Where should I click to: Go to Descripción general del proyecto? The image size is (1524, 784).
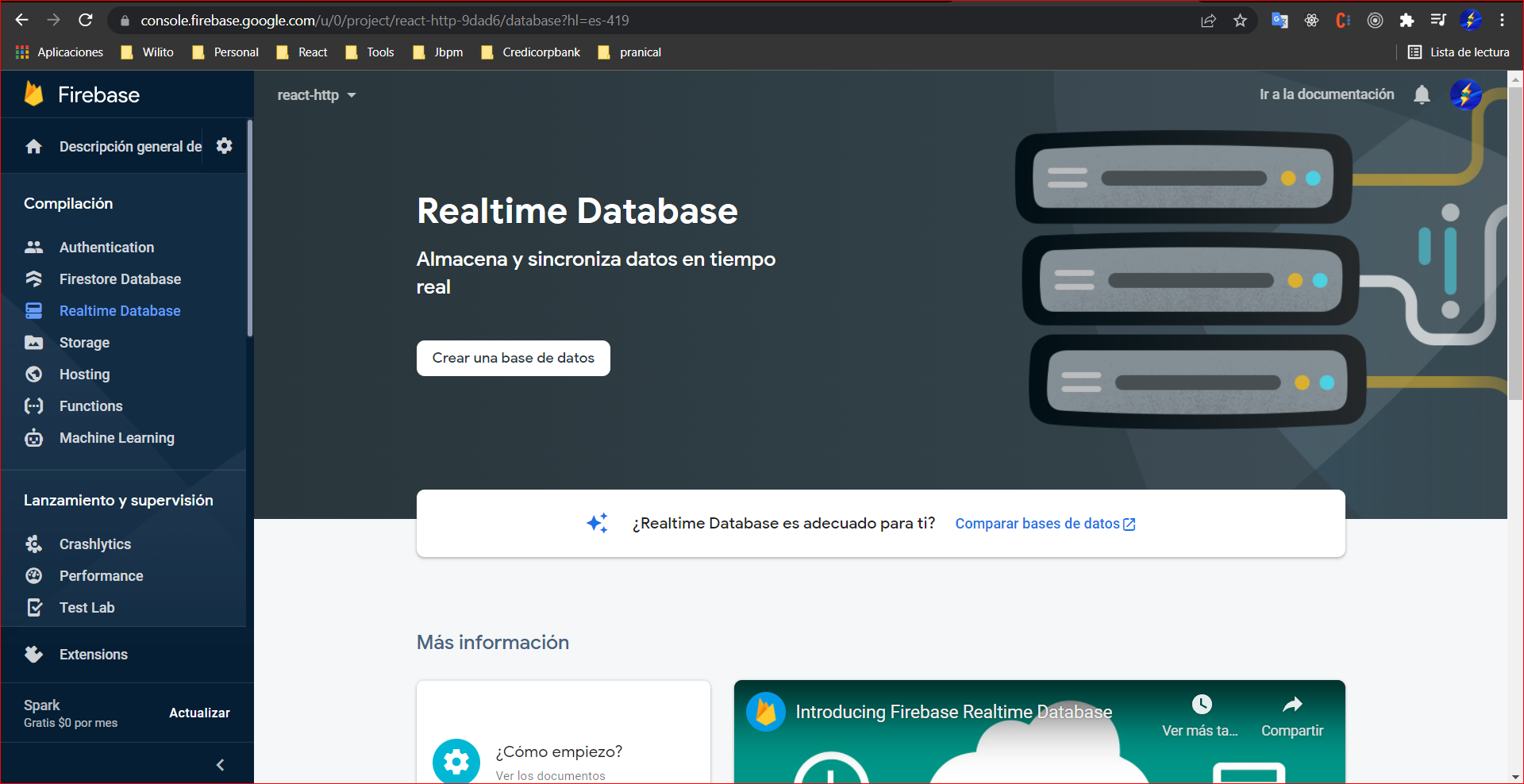[130, 147]
